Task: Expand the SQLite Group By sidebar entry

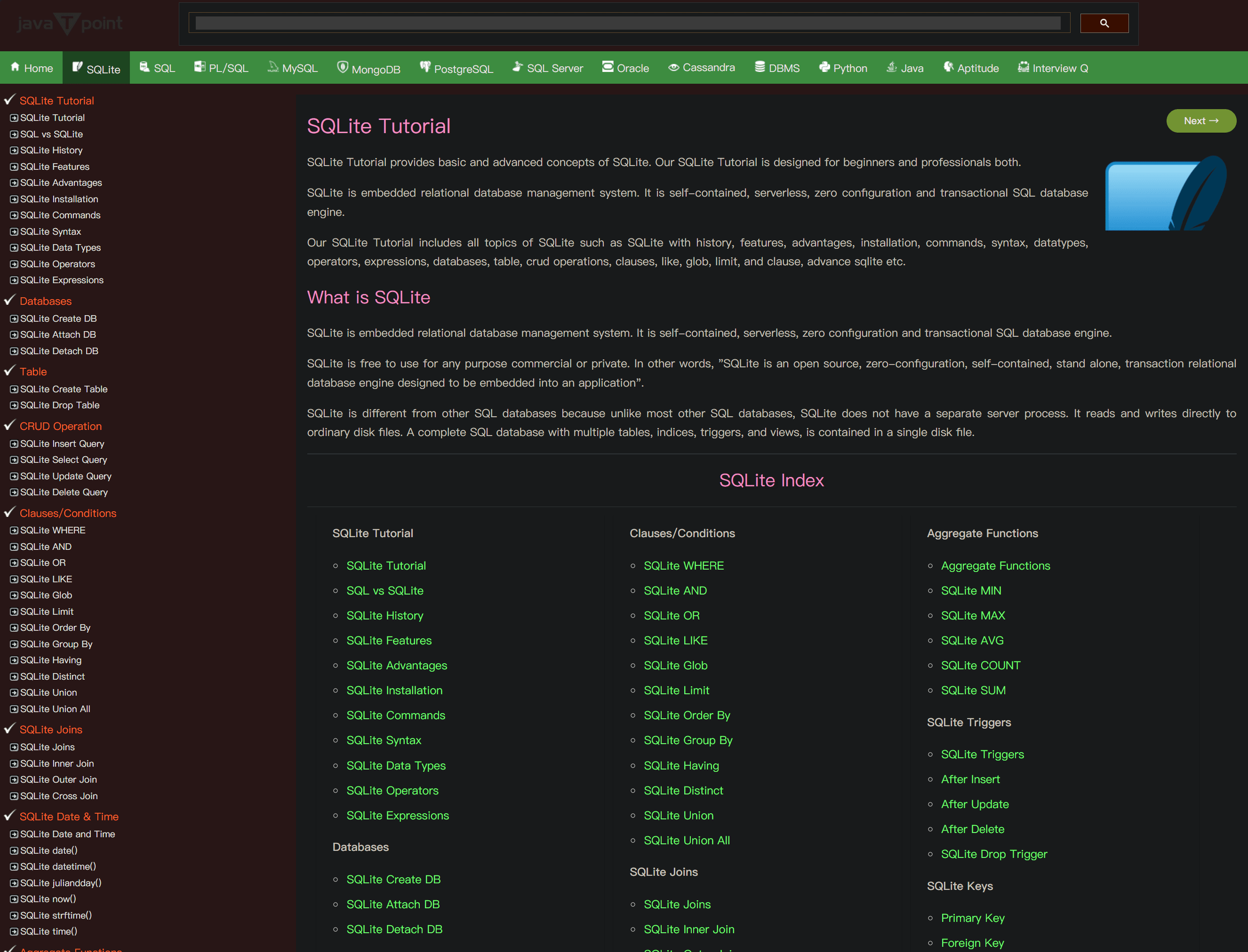Action: [x=14, y=644]
